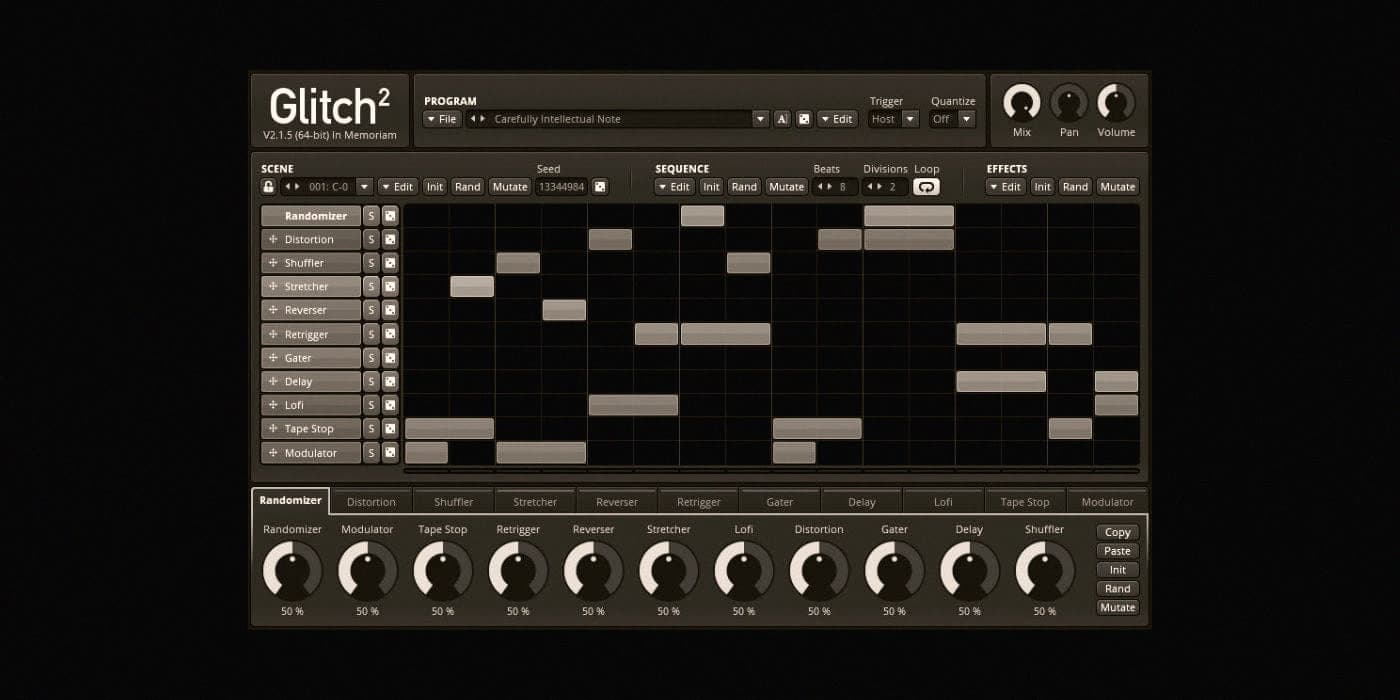This screenshot has height=700, width=1400.
Task: Switch to the Shuffler tab
Action: point(454,502)
